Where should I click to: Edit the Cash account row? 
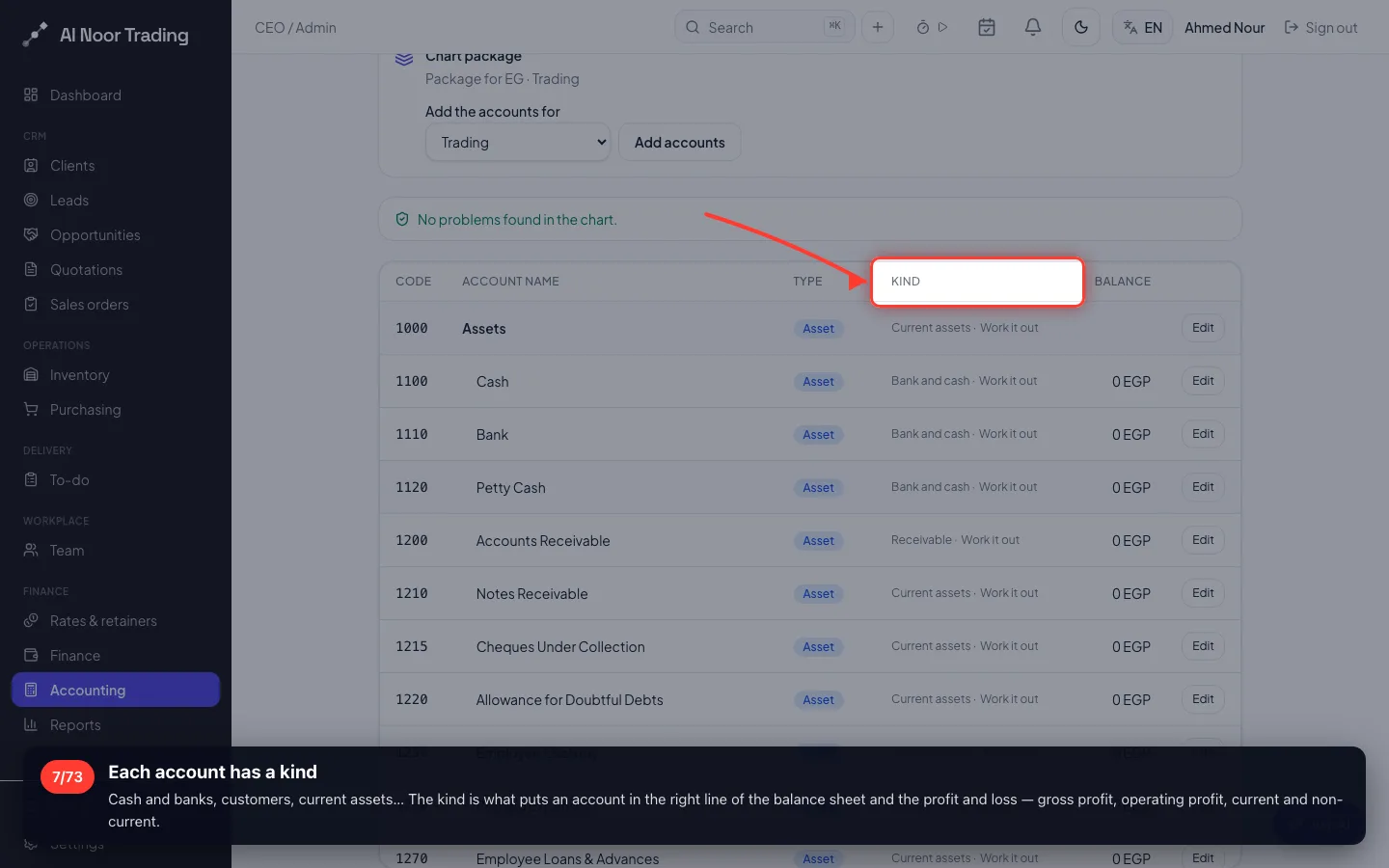tap(1203, 381)
